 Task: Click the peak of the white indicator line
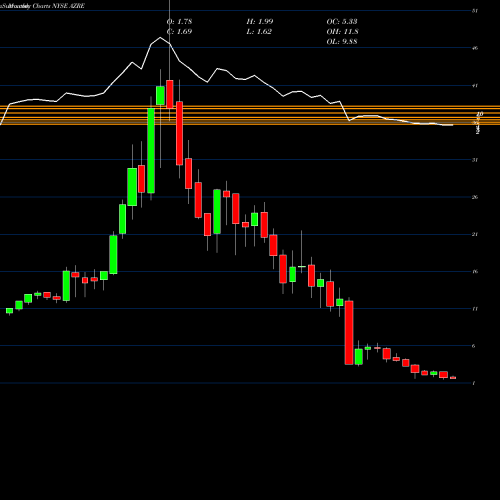160,38
